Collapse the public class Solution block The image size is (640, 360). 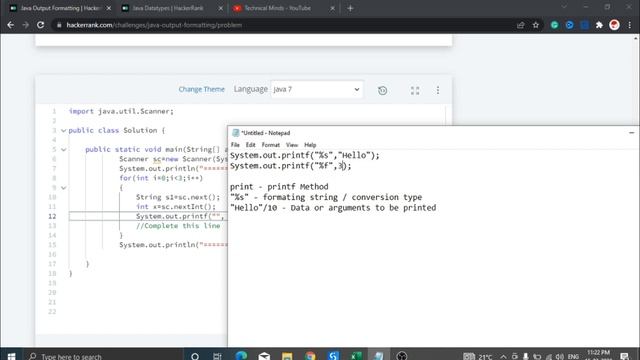coord(64,131)
